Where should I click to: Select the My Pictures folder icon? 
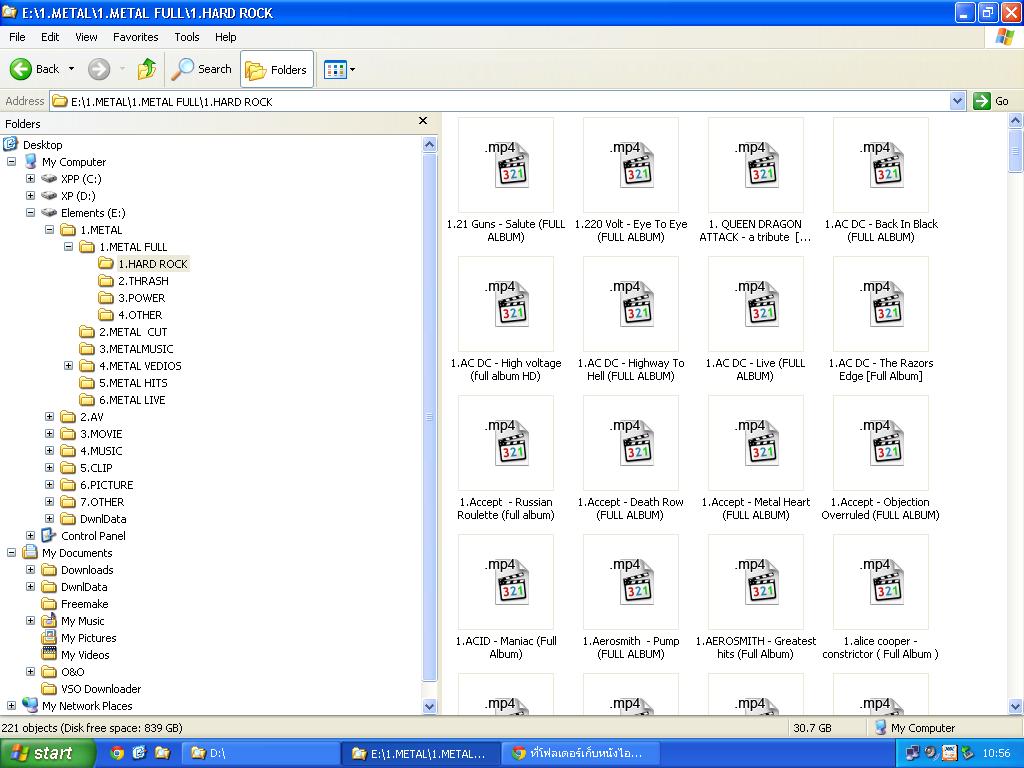pos(49,637)
